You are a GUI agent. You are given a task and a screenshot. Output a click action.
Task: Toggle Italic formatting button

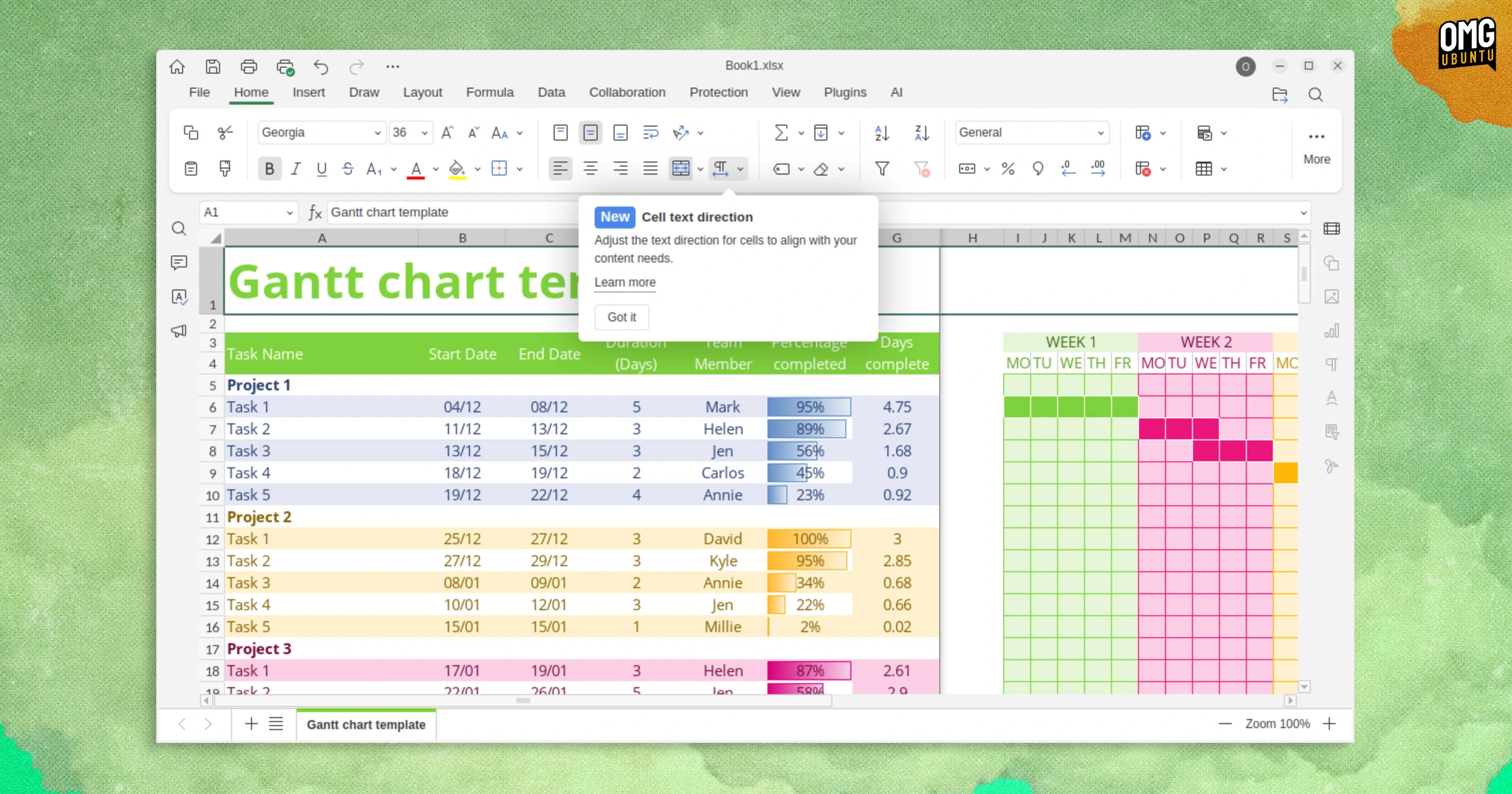pos(295,168)
